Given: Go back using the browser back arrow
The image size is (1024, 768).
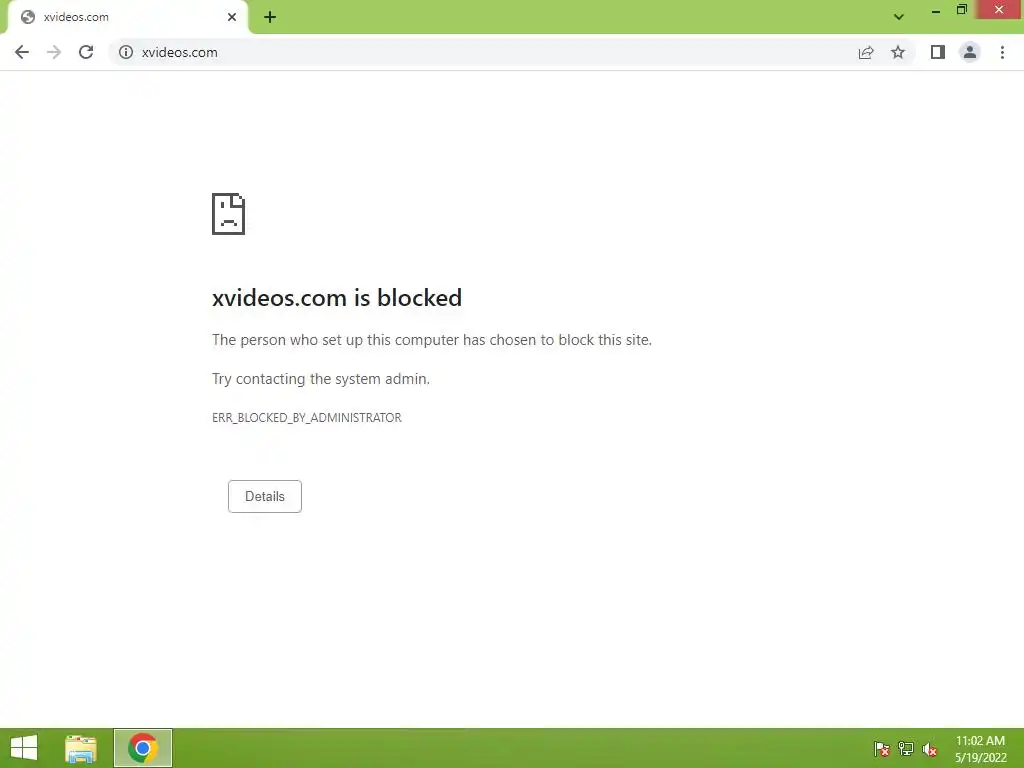Looking at the screenshot, I should tap(22, 52).
